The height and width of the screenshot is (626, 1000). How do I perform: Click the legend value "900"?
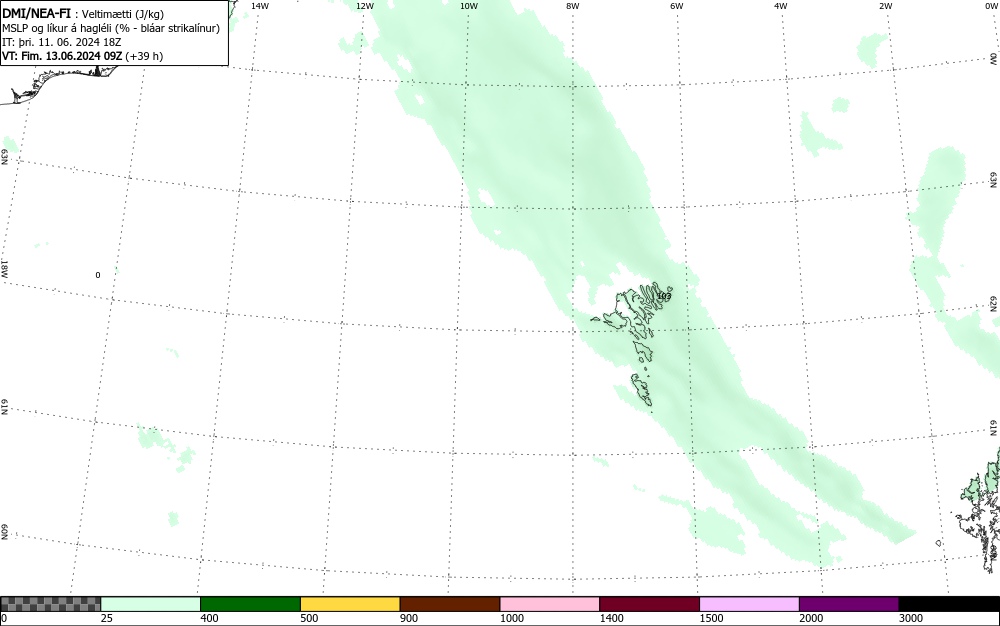pyautogui.click(x=409, y=618)
